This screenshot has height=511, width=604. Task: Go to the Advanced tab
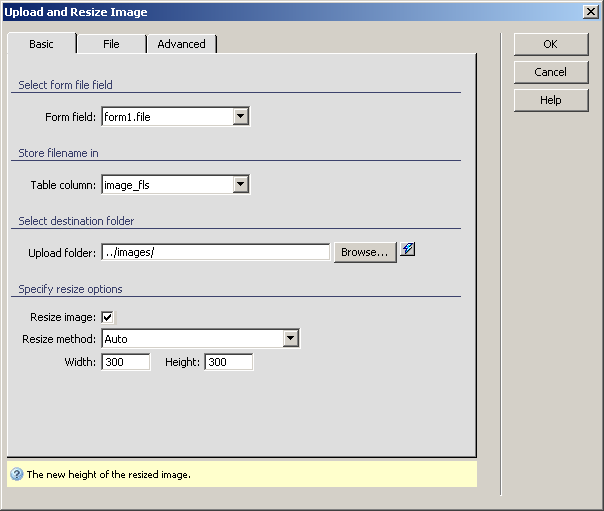[181, 44]
